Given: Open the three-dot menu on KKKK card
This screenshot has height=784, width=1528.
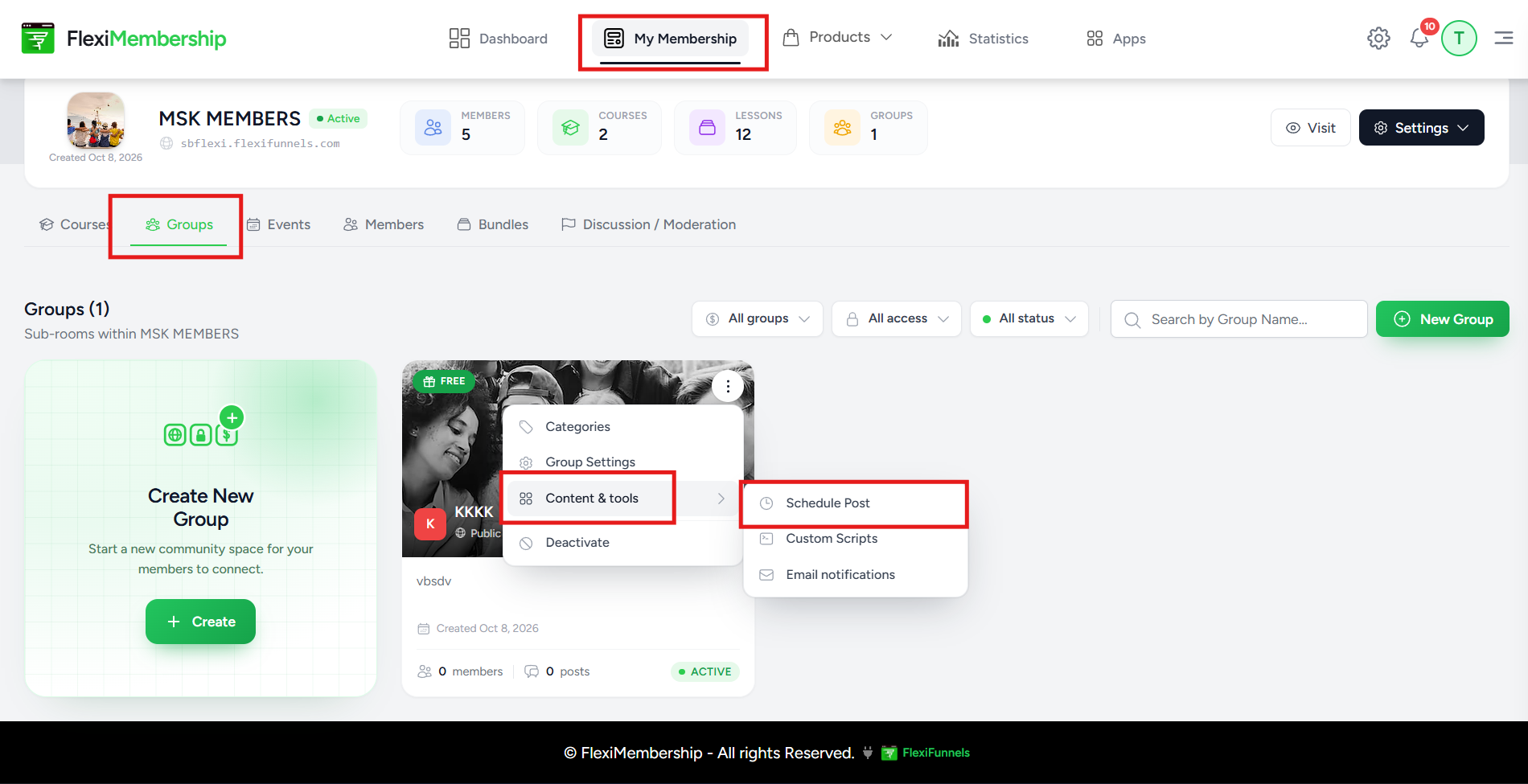Looking at the screenshot, I should 728,386.
